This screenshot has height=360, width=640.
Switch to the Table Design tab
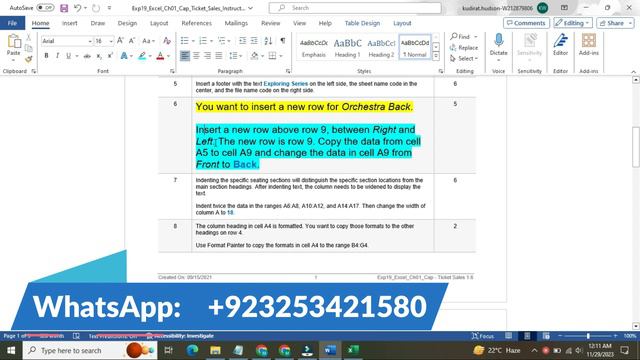pyautogui.click(x=362, y=23)
